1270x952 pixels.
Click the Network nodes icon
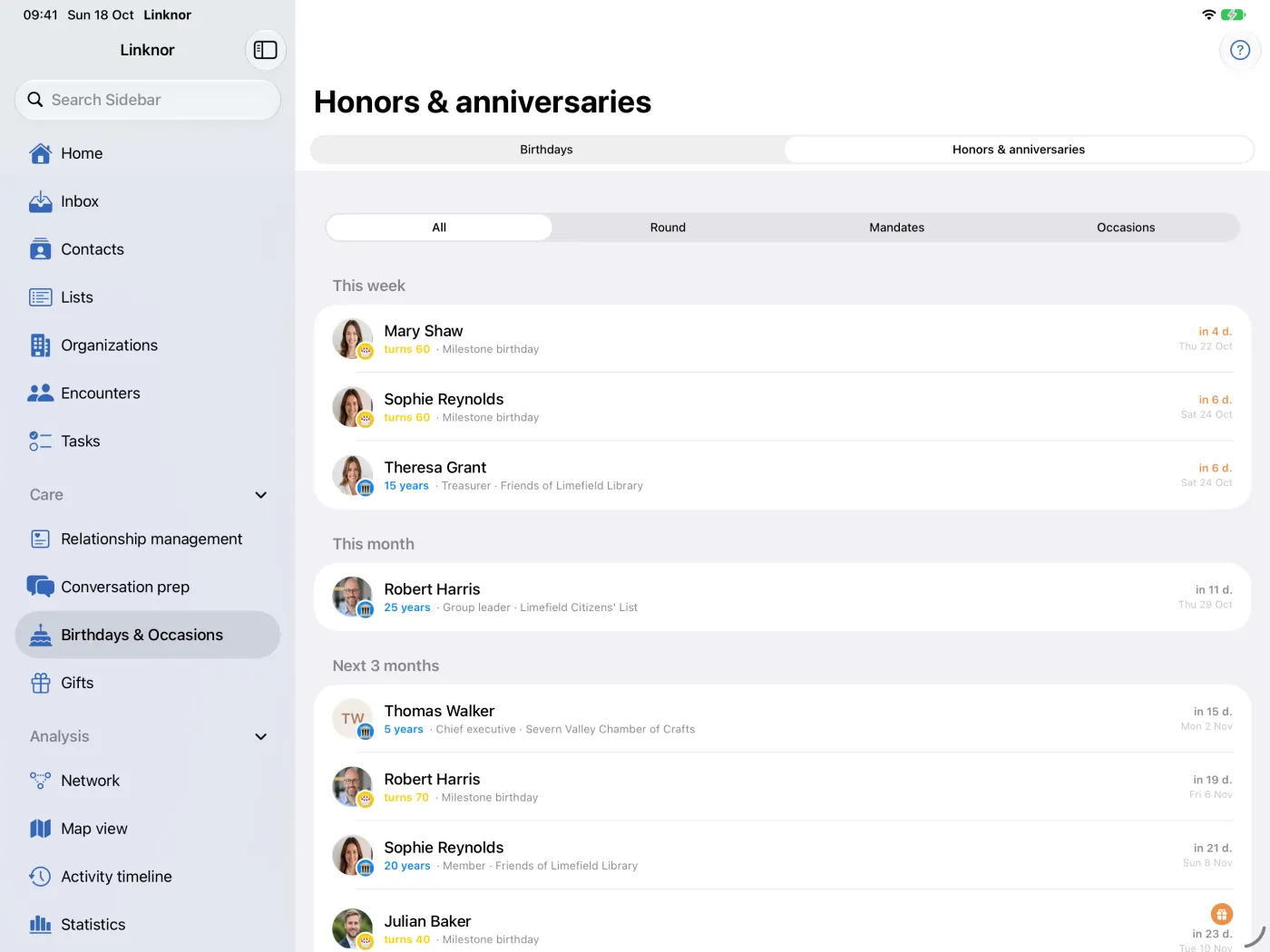(41, 781)
